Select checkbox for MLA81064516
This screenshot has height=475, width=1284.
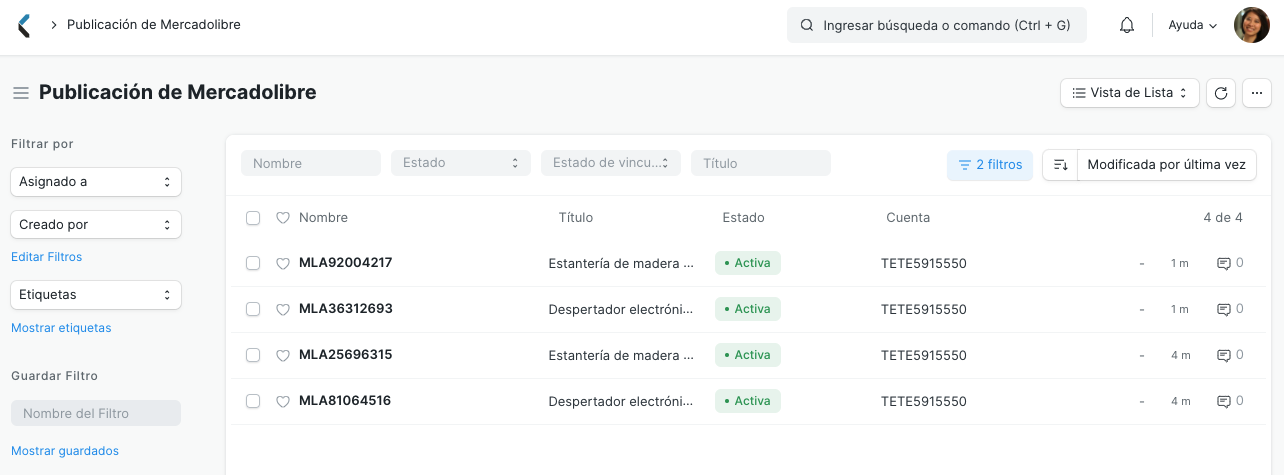click(x=253, y=401)
